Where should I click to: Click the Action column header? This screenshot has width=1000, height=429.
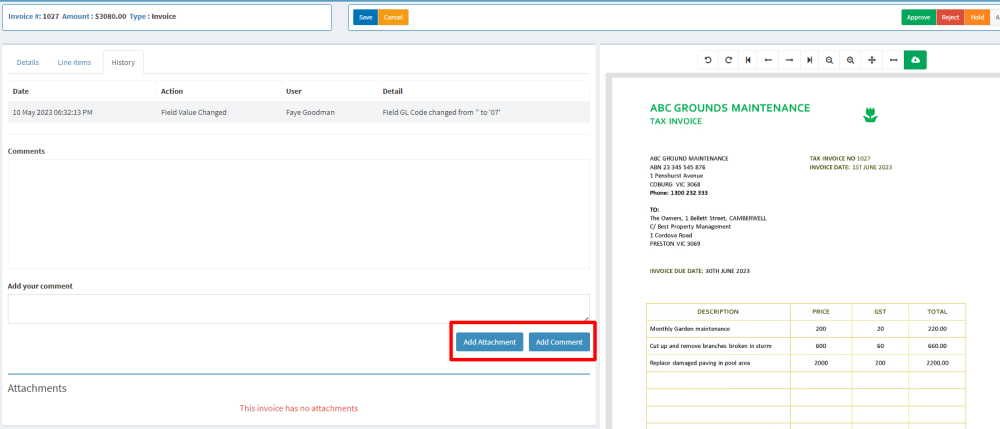(x=219, y=91)
